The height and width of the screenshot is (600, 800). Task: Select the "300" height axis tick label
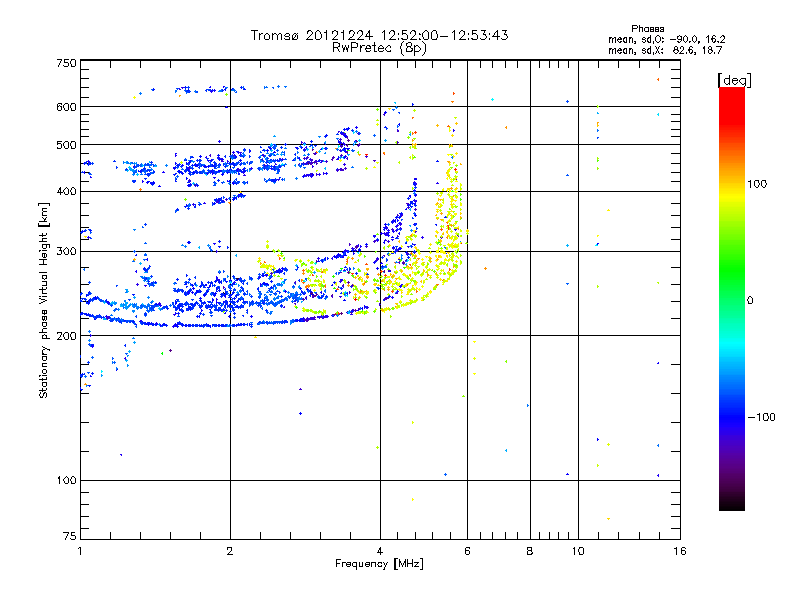pyautogui.click(x=66, y=252)
